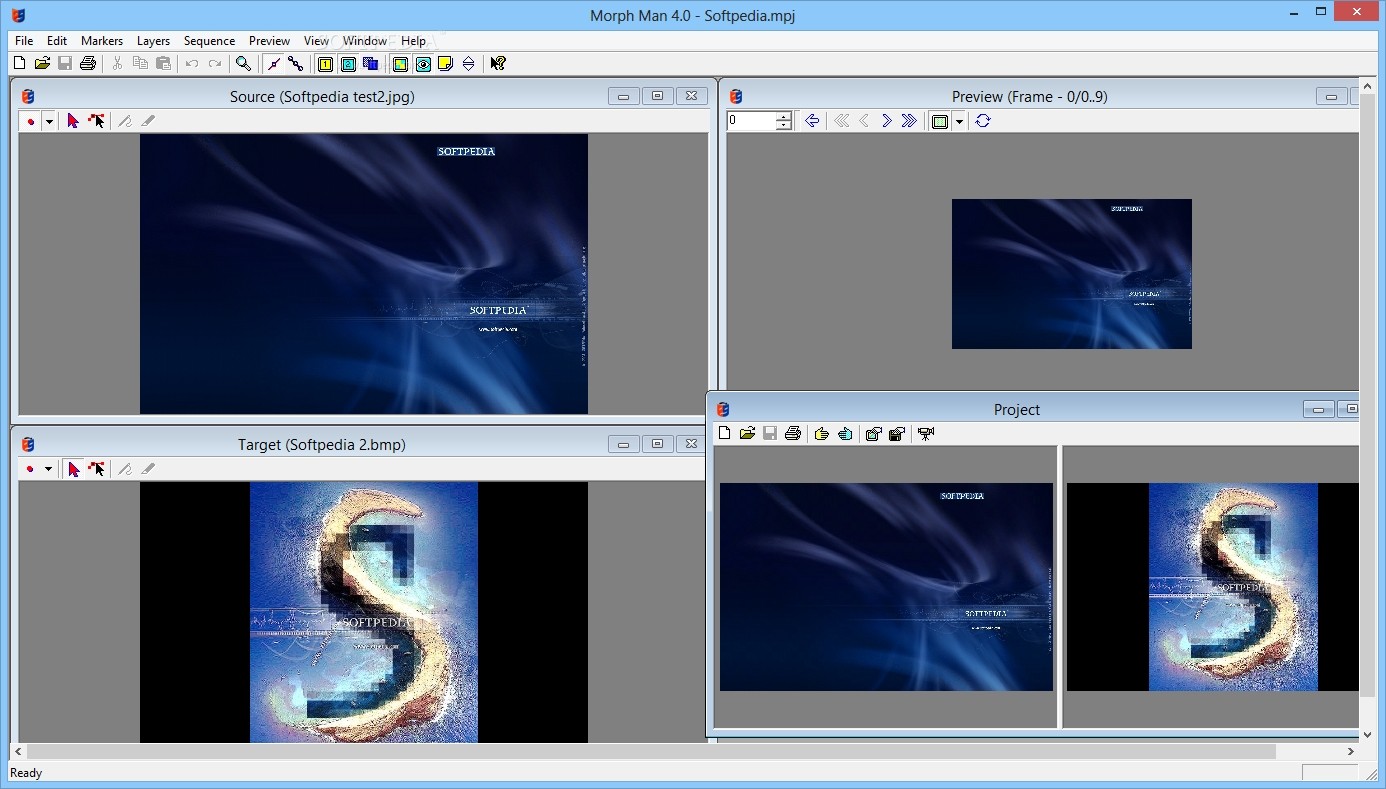Toggle the Target window button labeled 2
The image size is (1386, 789).
[348, 64]
